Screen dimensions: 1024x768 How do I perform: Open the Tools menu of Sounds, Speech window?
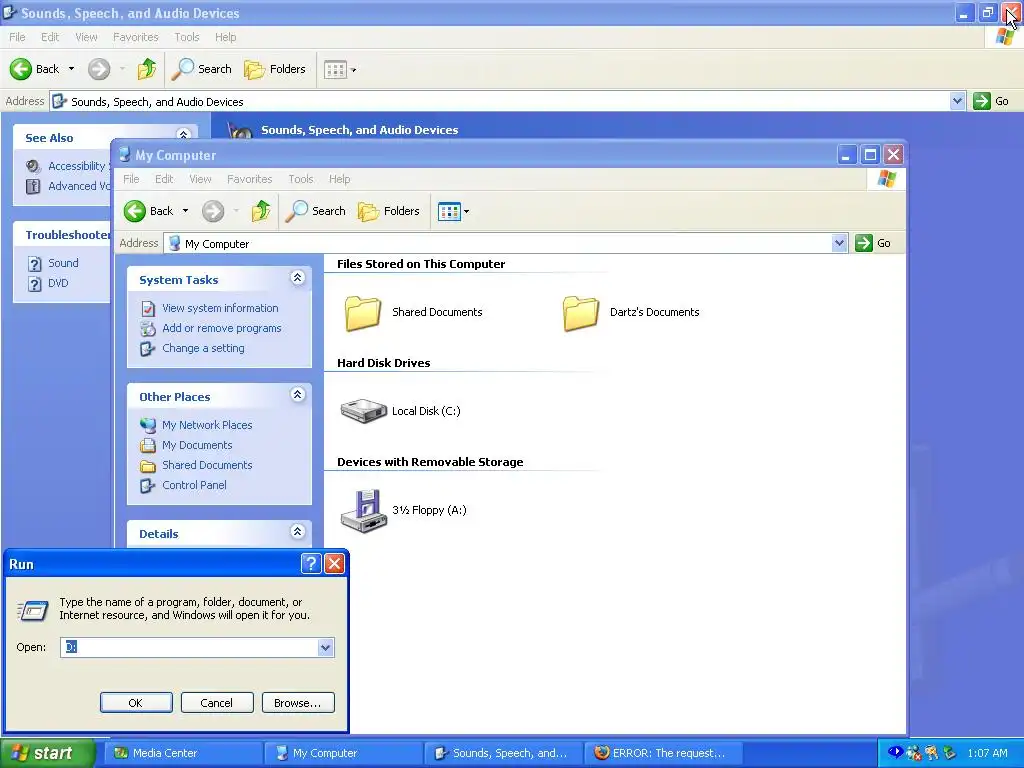tap(187, 37)
